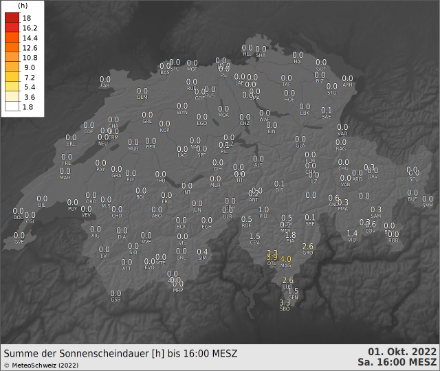Pick the 9.0 amber legend swatch

[x=12, y=66]
